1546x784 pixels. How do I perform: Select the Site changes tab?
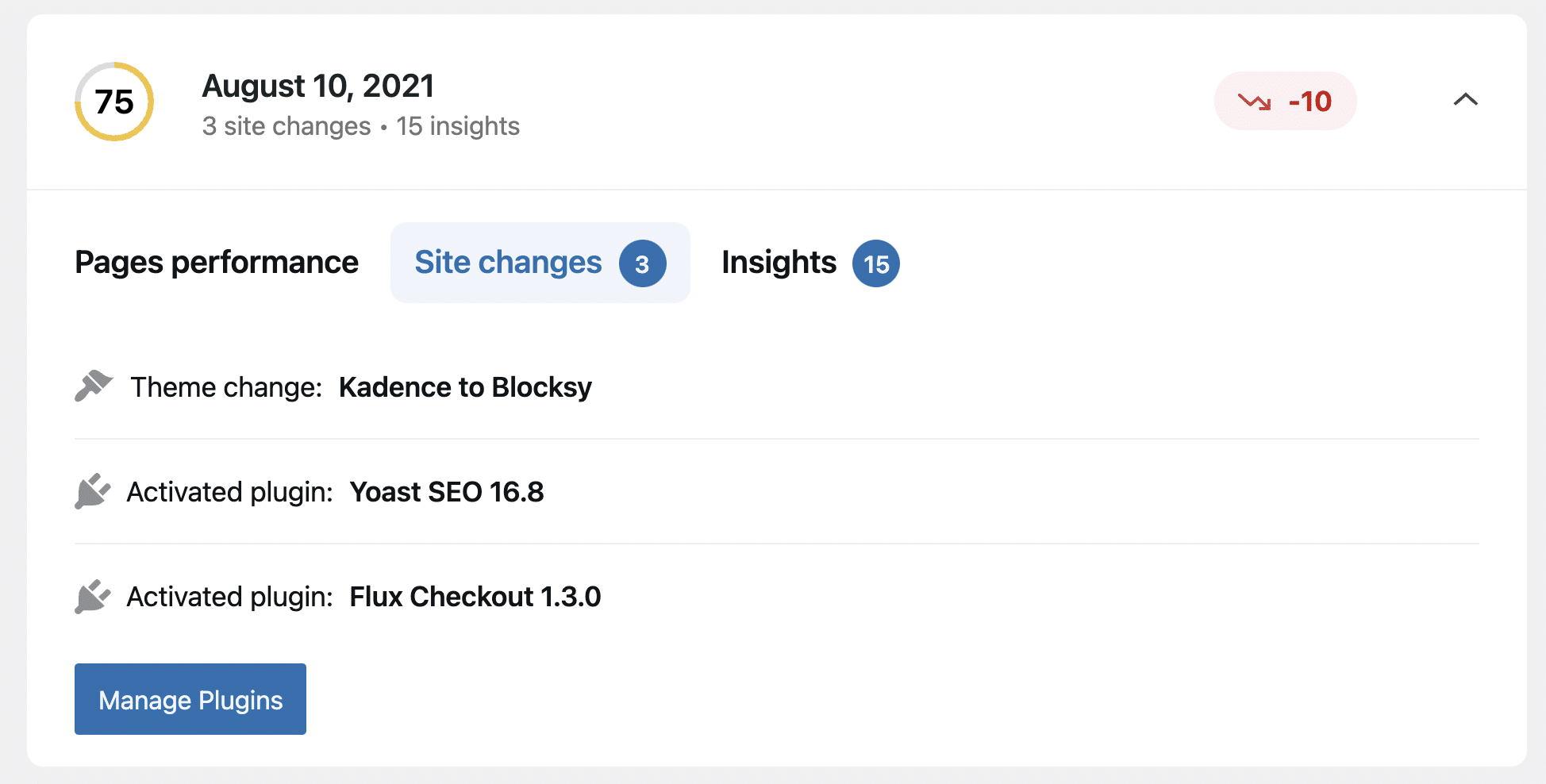click(x=508, y=263)
